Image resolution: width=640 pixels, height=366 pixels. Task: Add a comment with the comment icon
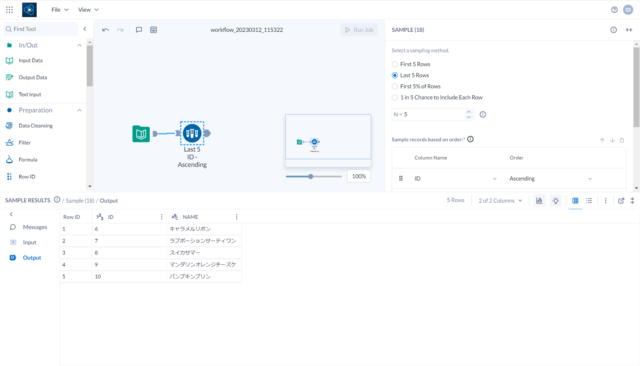click(x=139, y=30)
